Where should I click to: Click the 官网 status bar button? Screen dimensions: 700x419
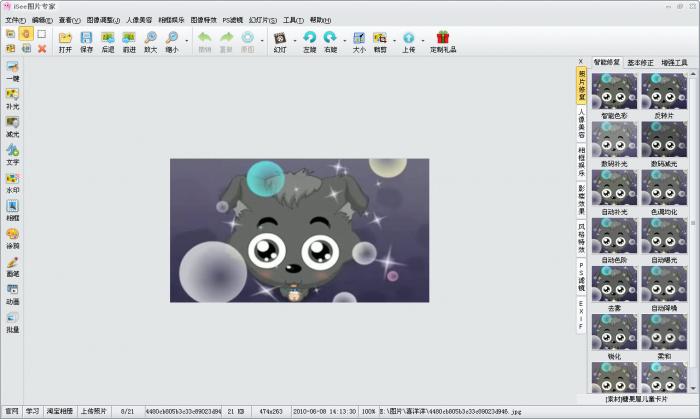click(x=12, y=411)
